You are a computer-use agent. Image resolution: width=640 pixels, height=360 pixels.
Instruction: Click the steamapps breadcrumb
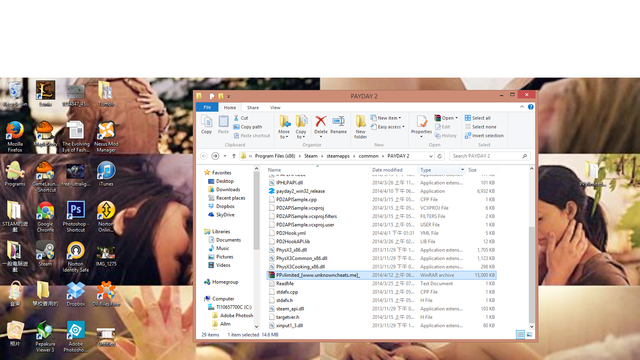338,156
